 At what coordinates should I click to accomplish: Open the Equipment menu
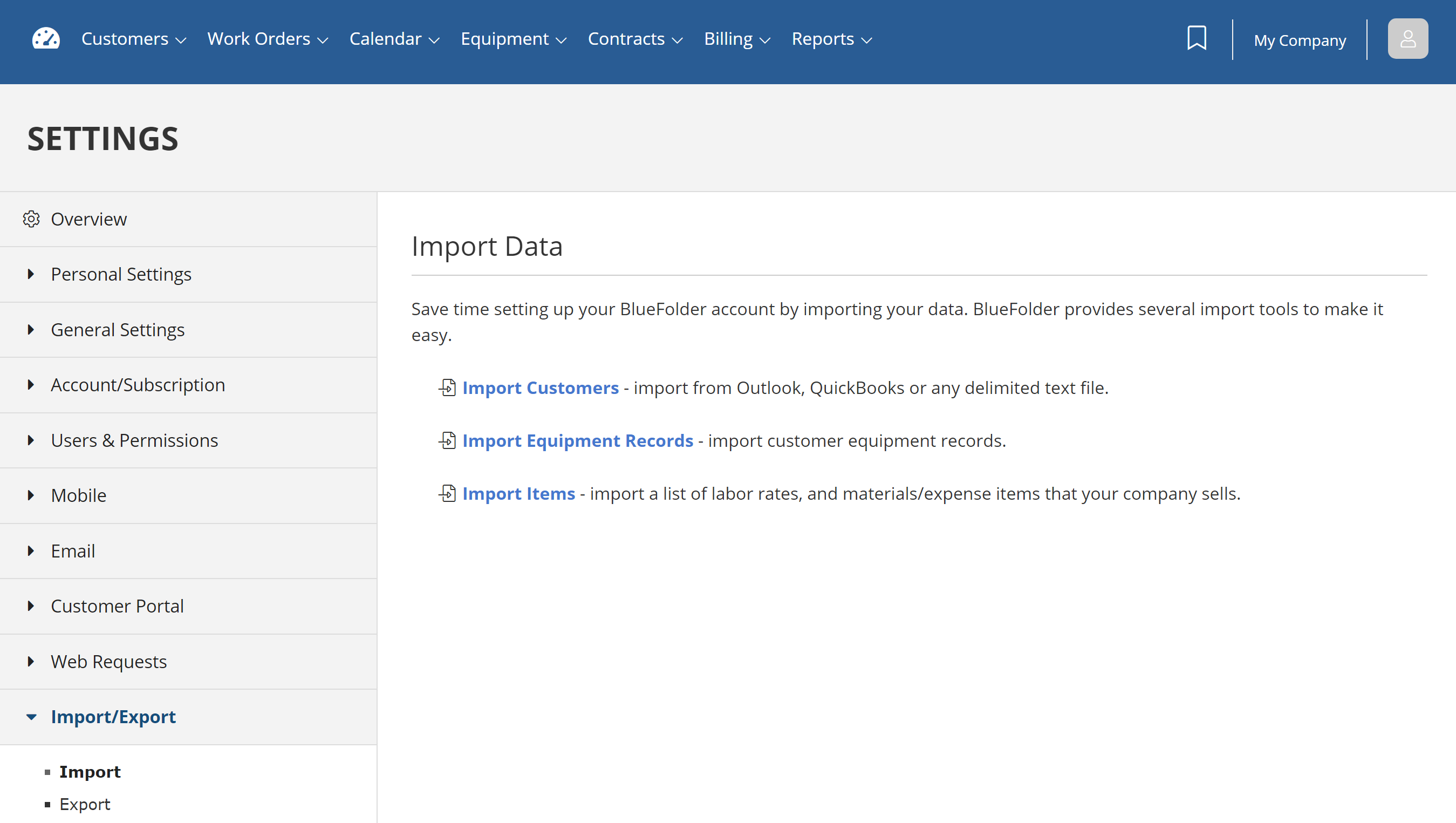click(x=514, y=39)
